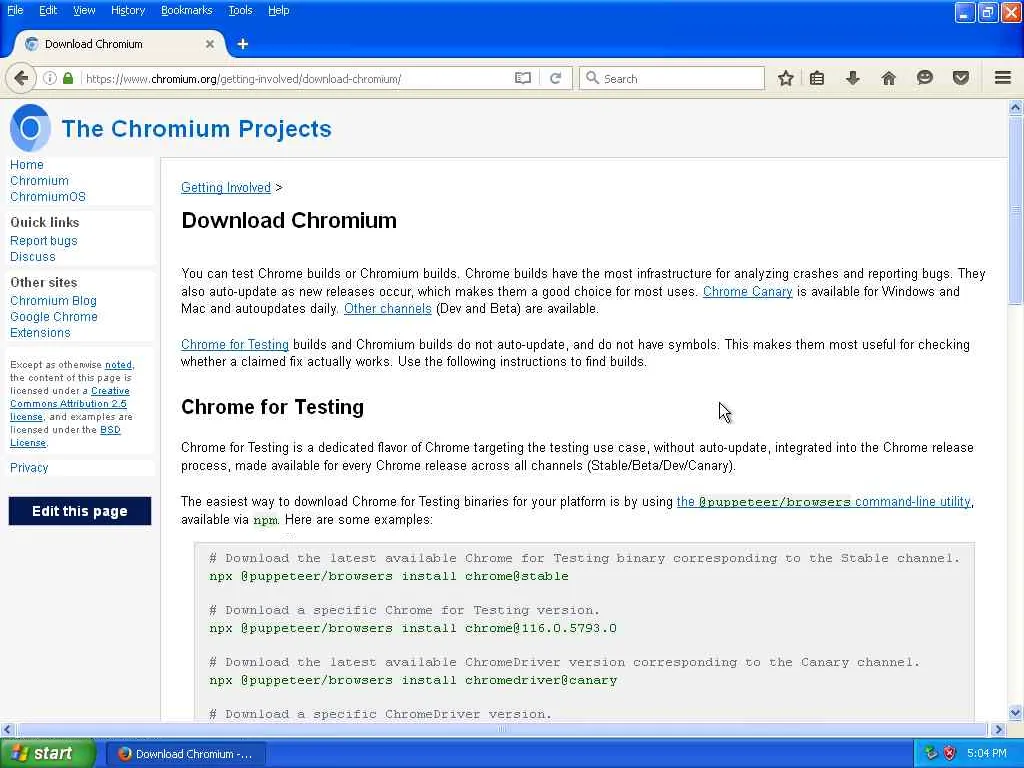
Task: Click 'npx @puppeteer/browsers install chrome@stable' line
Action: point(389,576)
